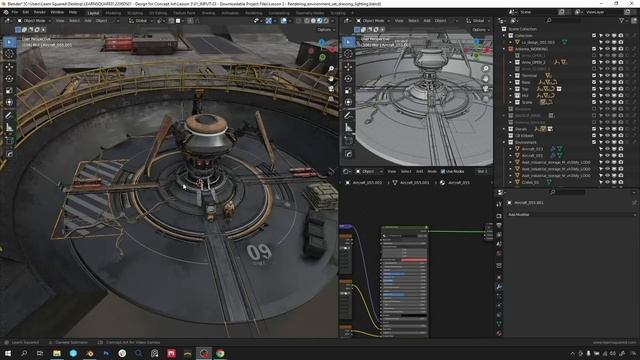Pick the Annotate tool in right viewport
Viewport: 640px width, 360px height.
[348, 116]
